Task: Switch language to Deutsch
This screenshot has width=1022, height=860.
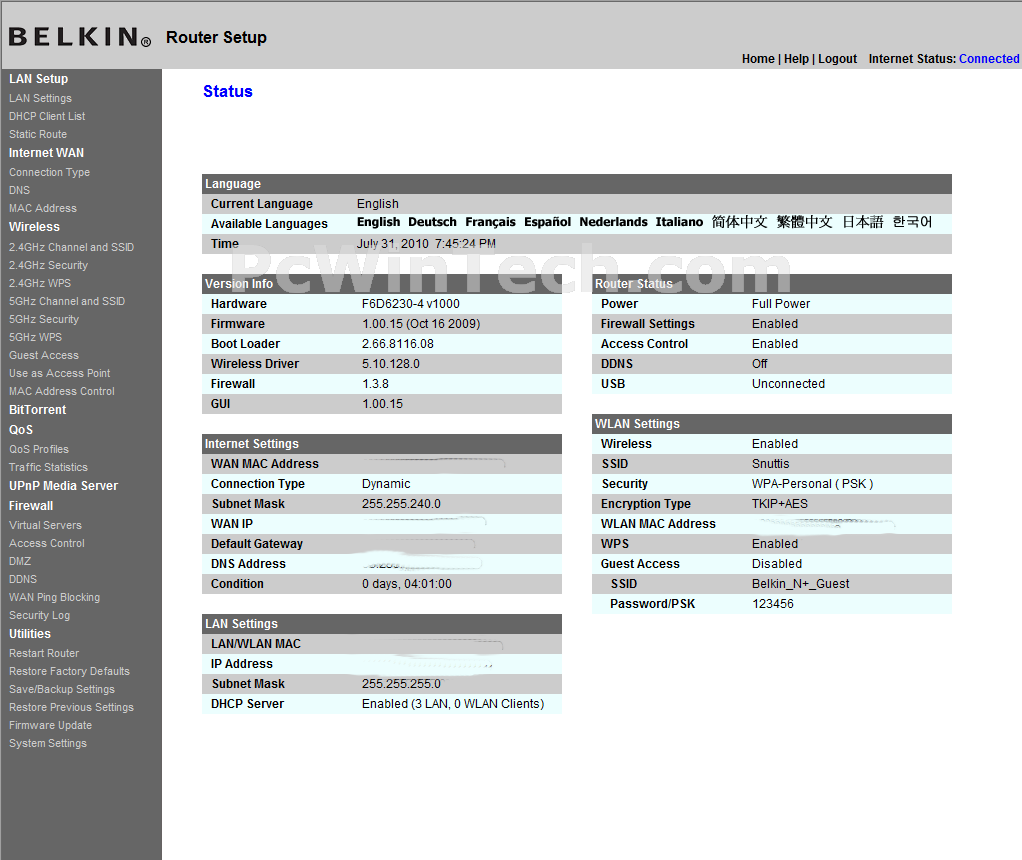Action: (432, 222)
